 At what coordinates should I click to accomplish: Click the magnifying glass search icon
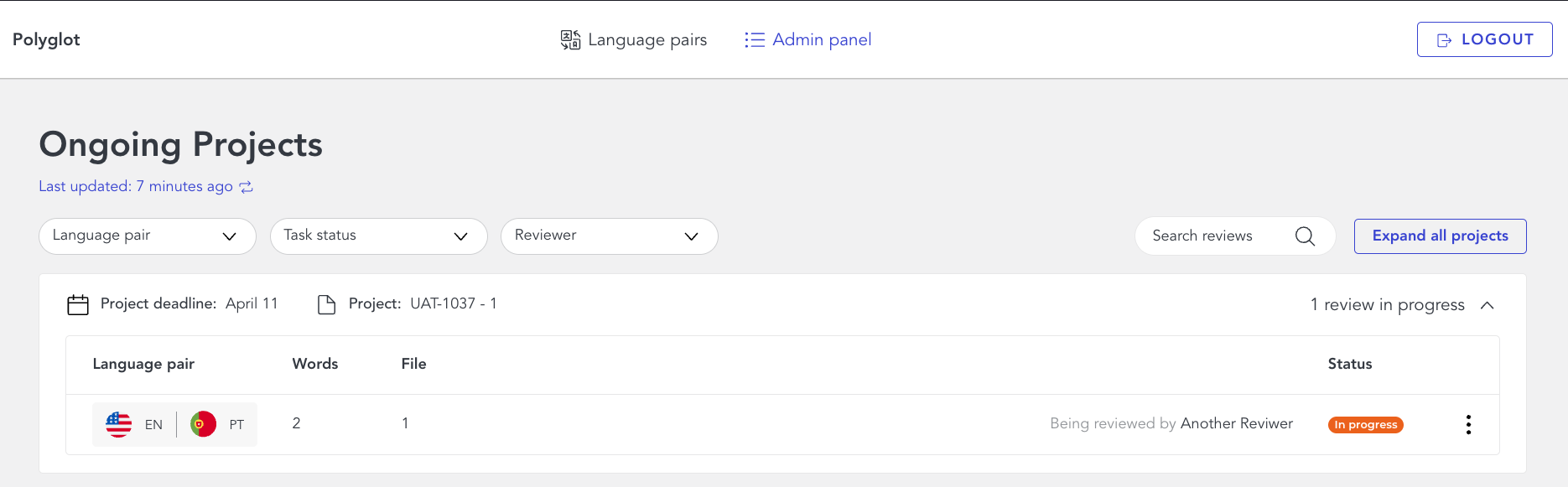point(1305,236)
